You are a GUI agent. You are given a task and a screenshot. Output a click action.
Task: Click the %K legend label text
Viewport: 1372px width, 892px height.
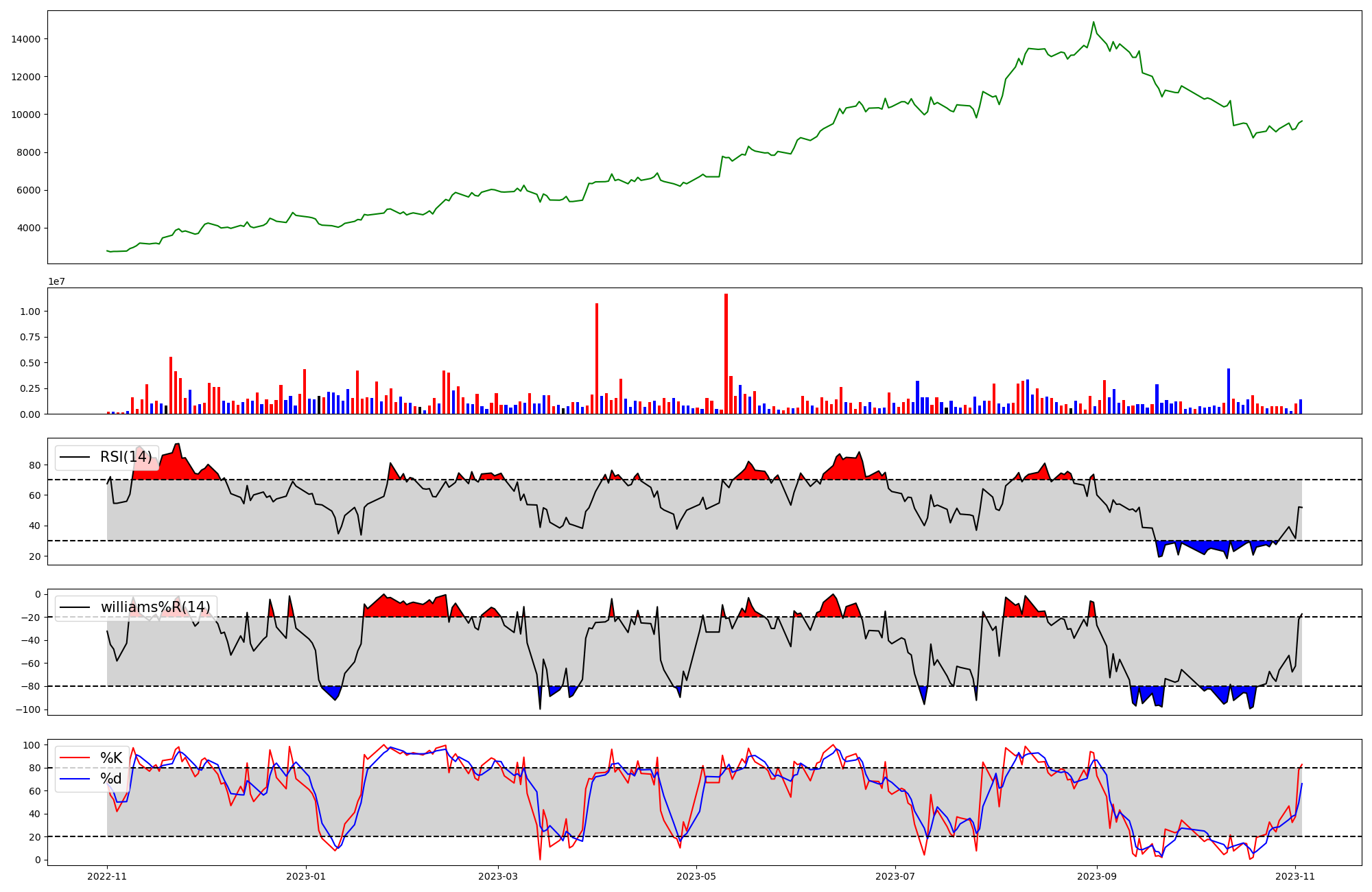coord(111,758)
